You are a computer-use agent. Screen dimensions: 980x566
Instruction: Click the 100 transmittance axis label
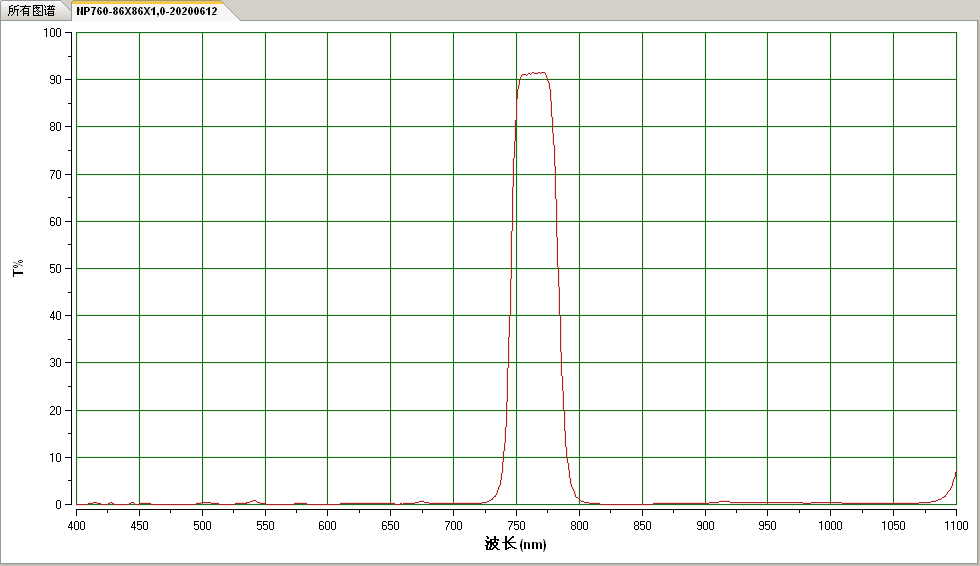[x=52, y=32]
